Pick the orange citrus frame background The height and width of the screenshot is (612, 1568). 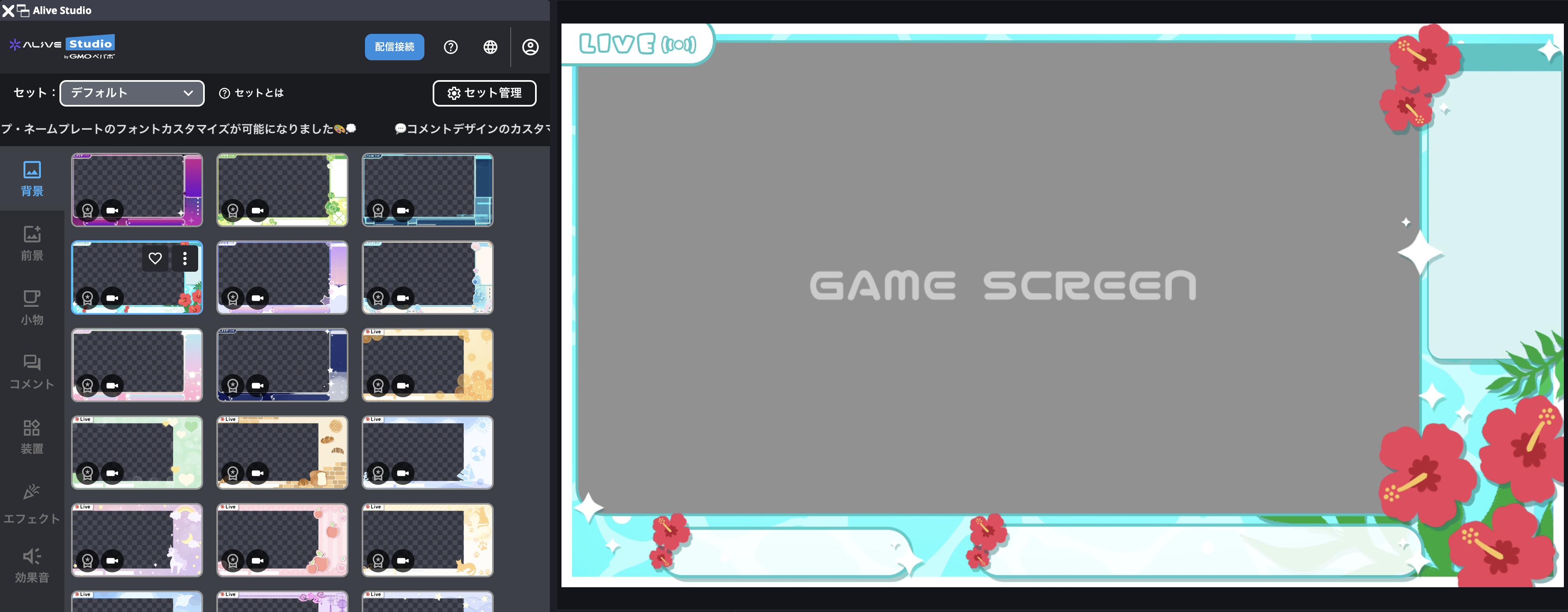click(x=428, y=365)
